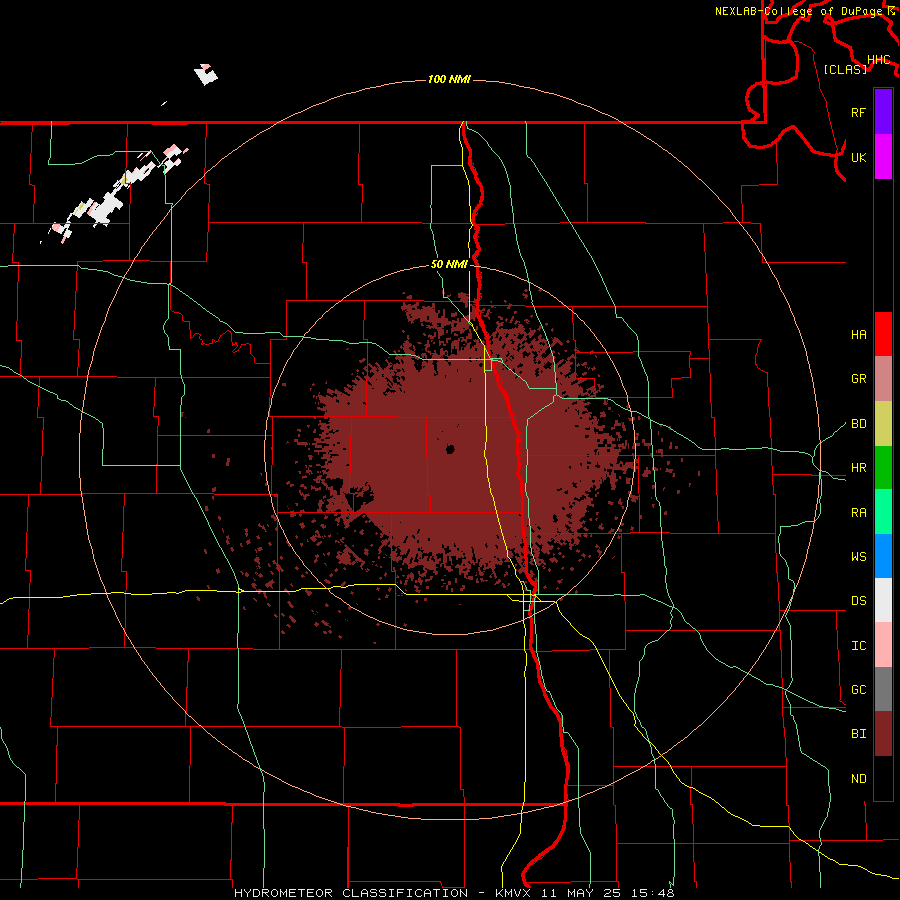900x900 pixels.
Task: Select the GR graupel color swatch
Action: point(883,379)
